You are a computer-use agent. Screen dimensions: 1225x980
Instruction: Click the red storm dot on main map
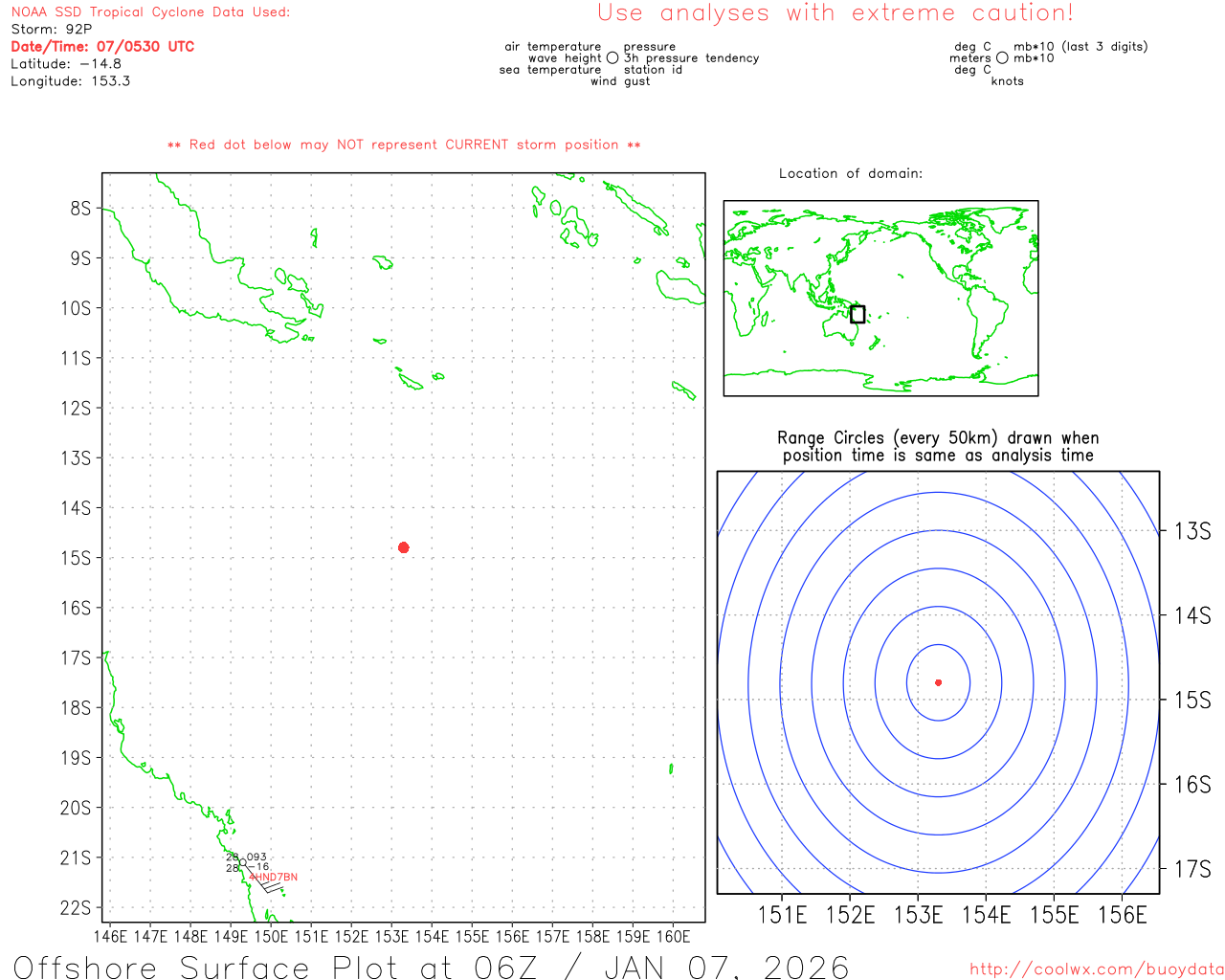pyautogui.click(x=404, y=547)
